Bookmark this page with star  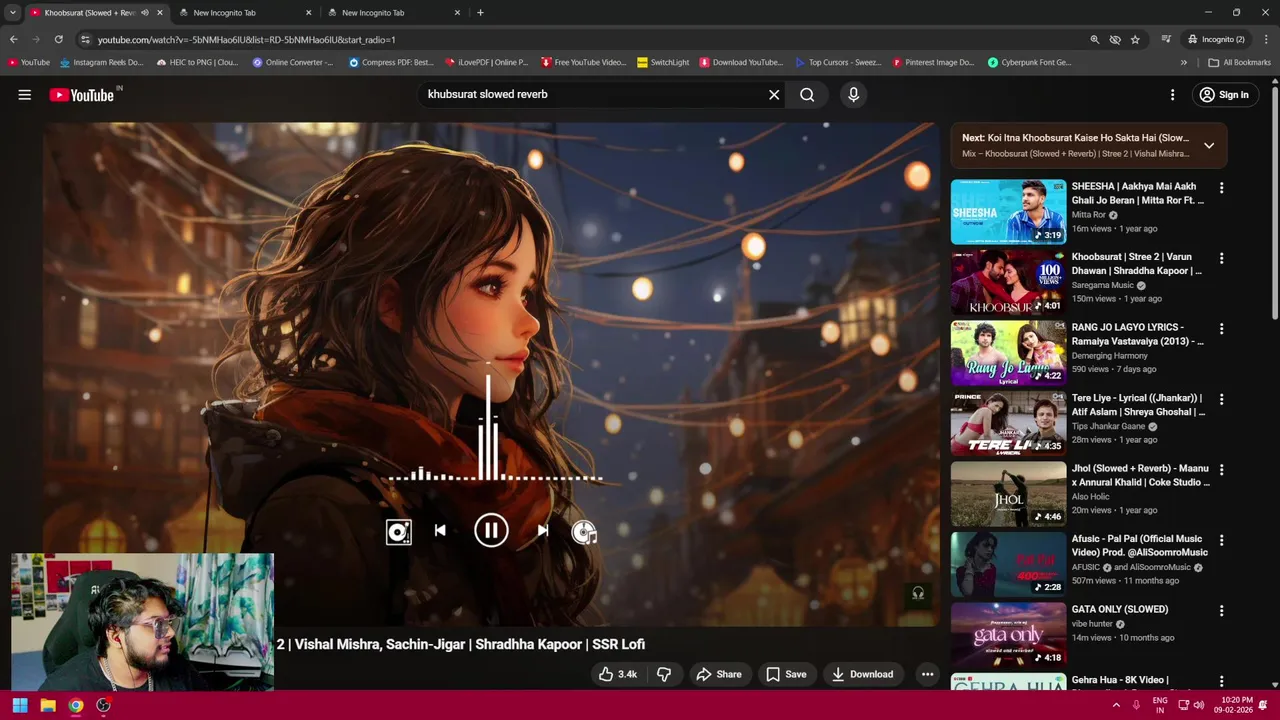(1135, 39)
